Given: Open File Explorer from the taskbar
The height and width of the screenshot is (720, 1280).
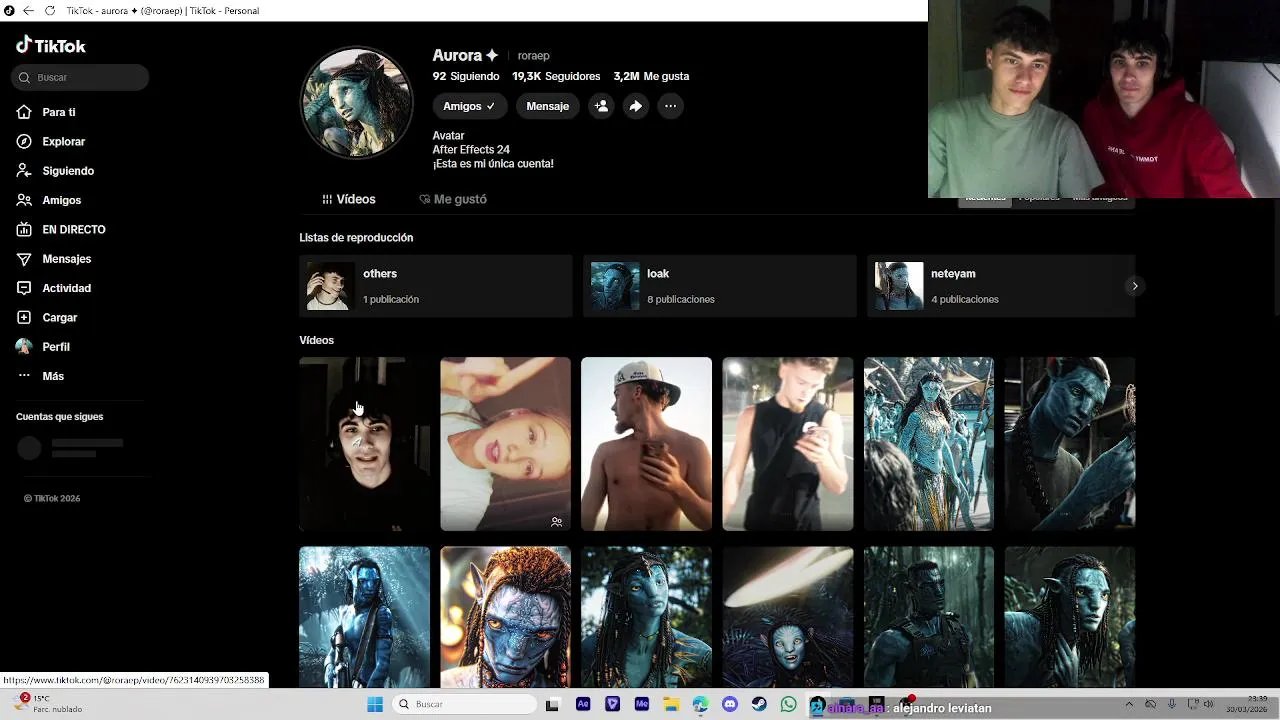Looking at the screenshot, I should (x=671, y=704).
